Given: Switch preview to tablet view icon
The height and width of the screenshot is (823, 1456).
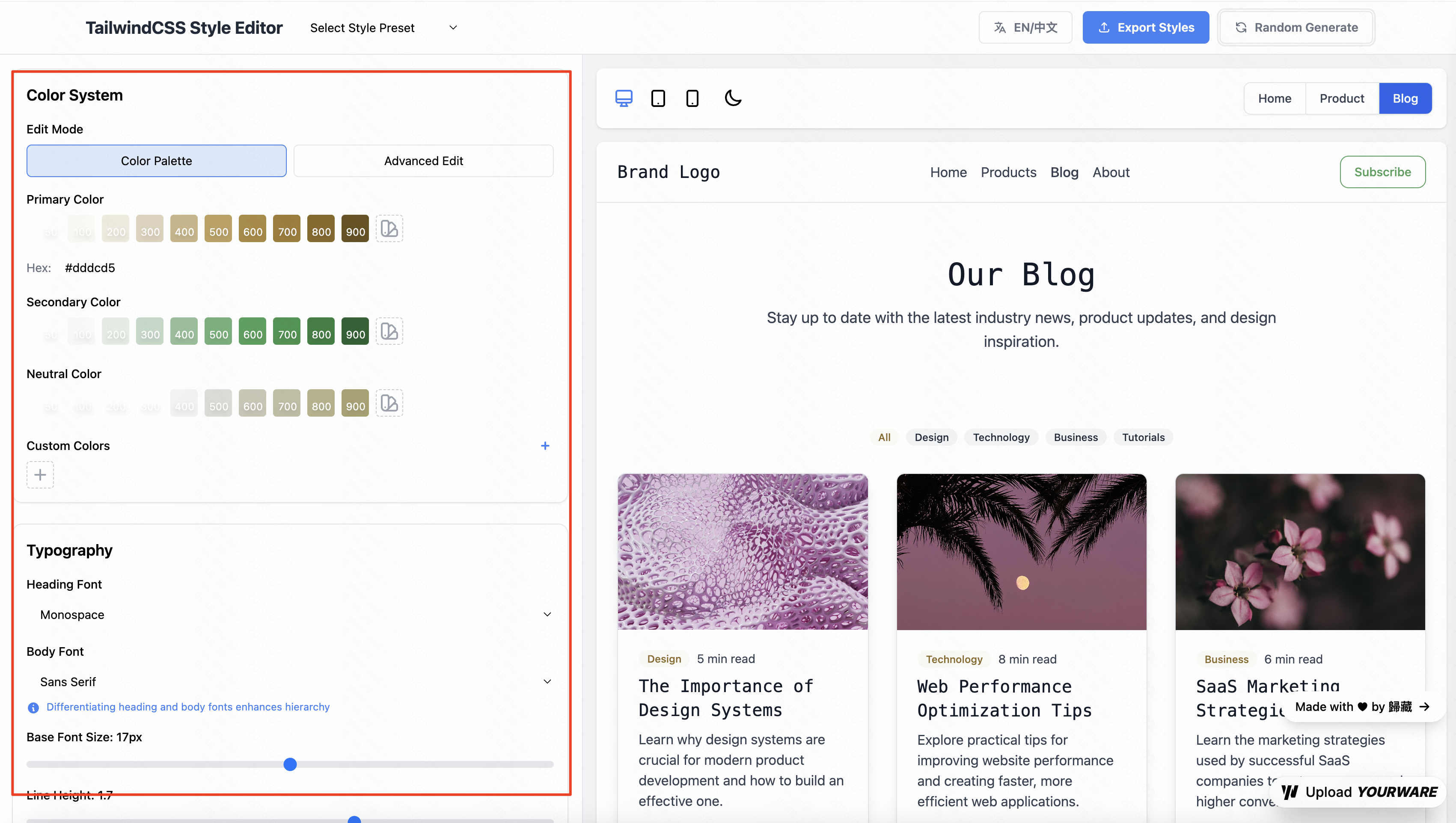Looking at the screenshot, I should pyautogui.click(x=658, y=98).
